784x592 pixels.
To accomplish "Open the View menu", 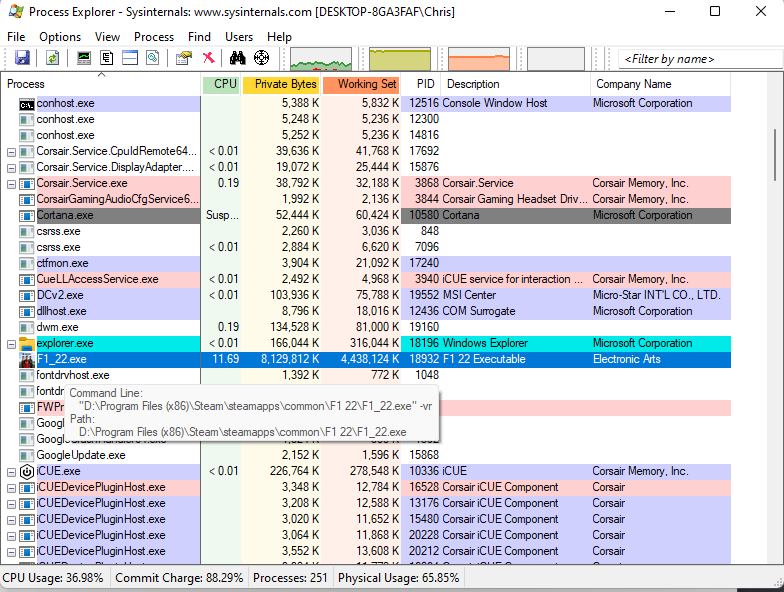I will (x=108, y=37).
